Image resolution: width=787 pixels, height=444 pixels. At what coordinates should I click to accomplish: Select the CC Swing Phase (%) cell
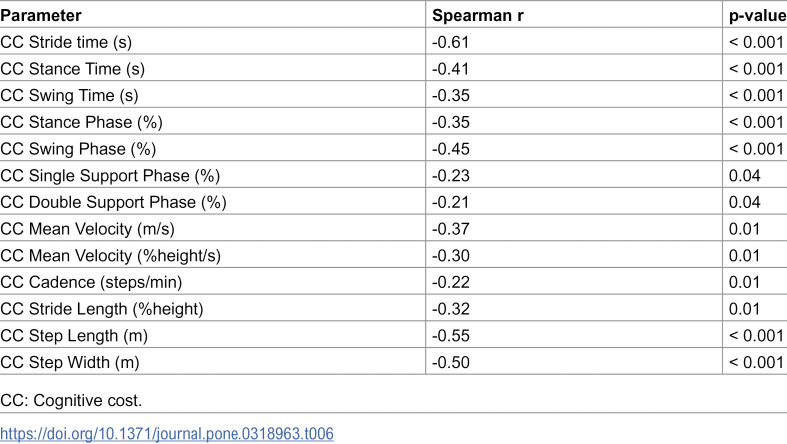(x=213, y=148)
